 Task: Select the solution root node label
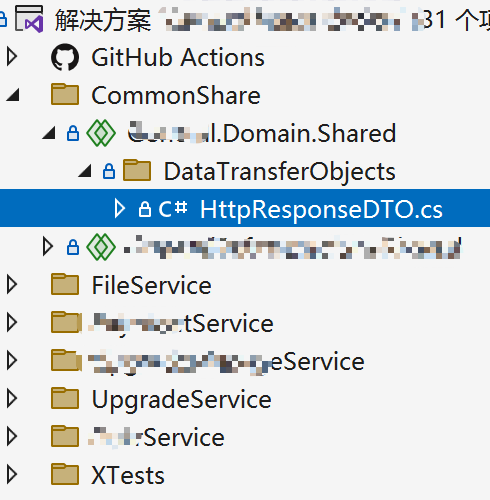point(103,20)
